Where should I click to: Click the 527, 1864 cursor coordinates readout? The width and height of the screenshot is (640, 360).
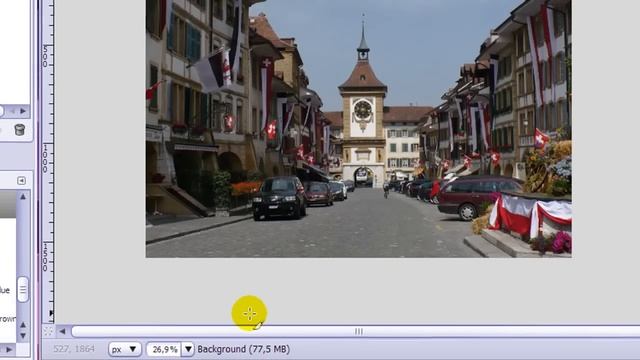(x=74, y=349)
